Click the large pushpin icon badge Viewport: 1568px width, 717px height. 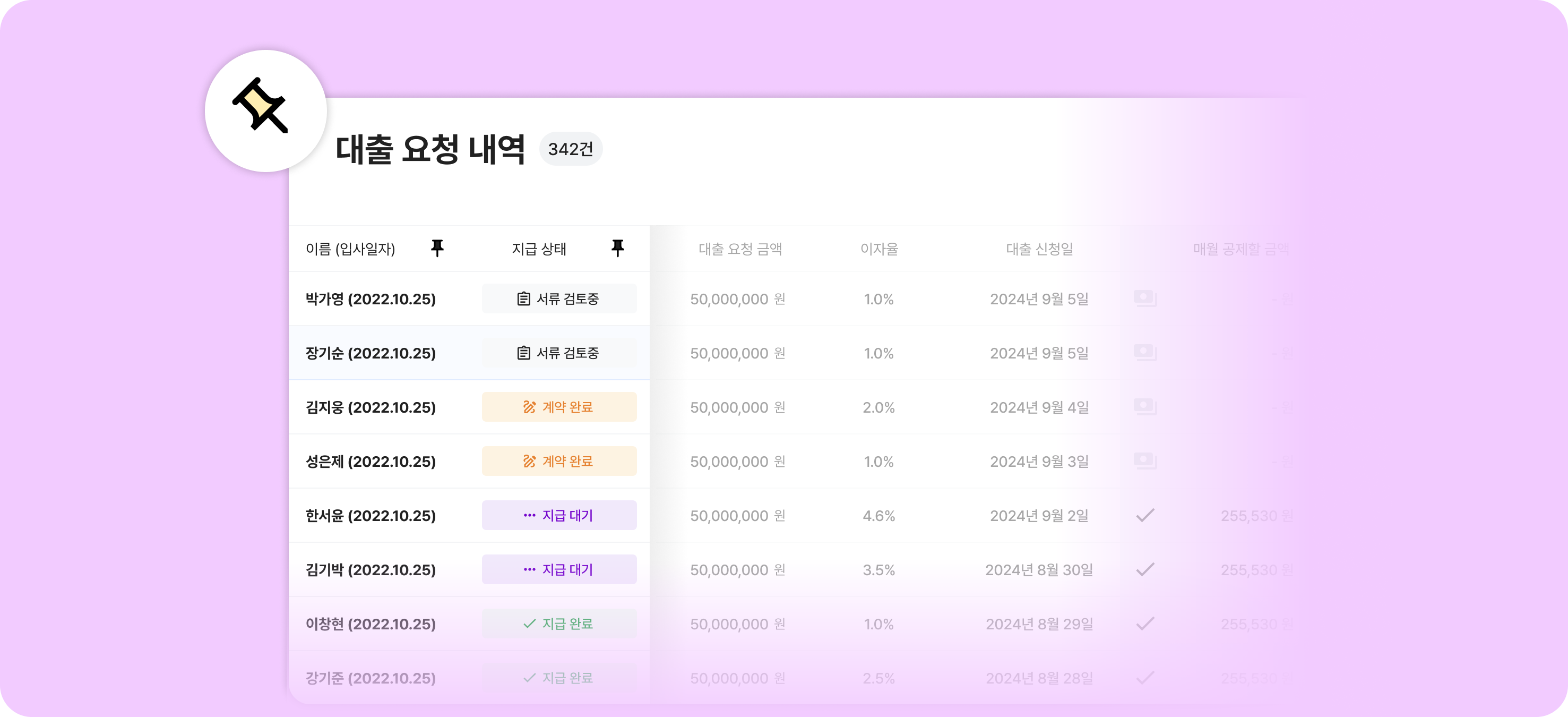[265, 111]
